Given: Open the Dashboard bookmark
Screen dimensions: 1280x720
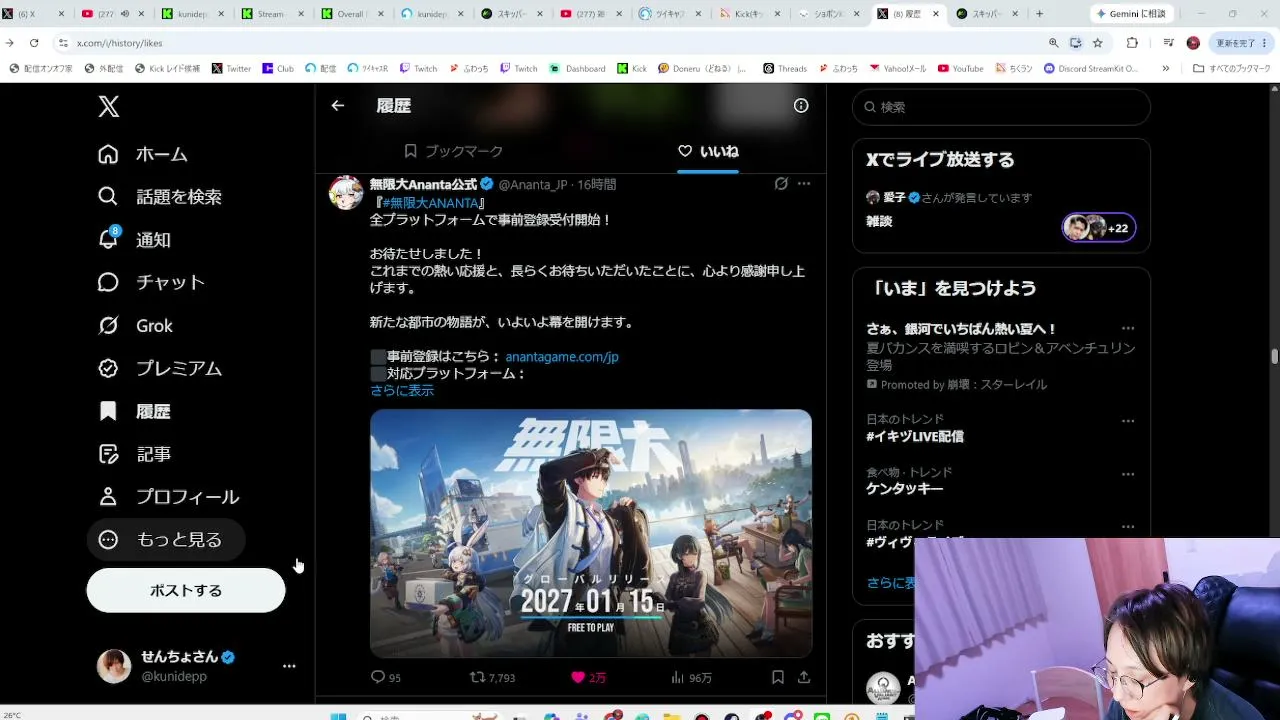Looking at the screenshot, I should click(578, 69).
